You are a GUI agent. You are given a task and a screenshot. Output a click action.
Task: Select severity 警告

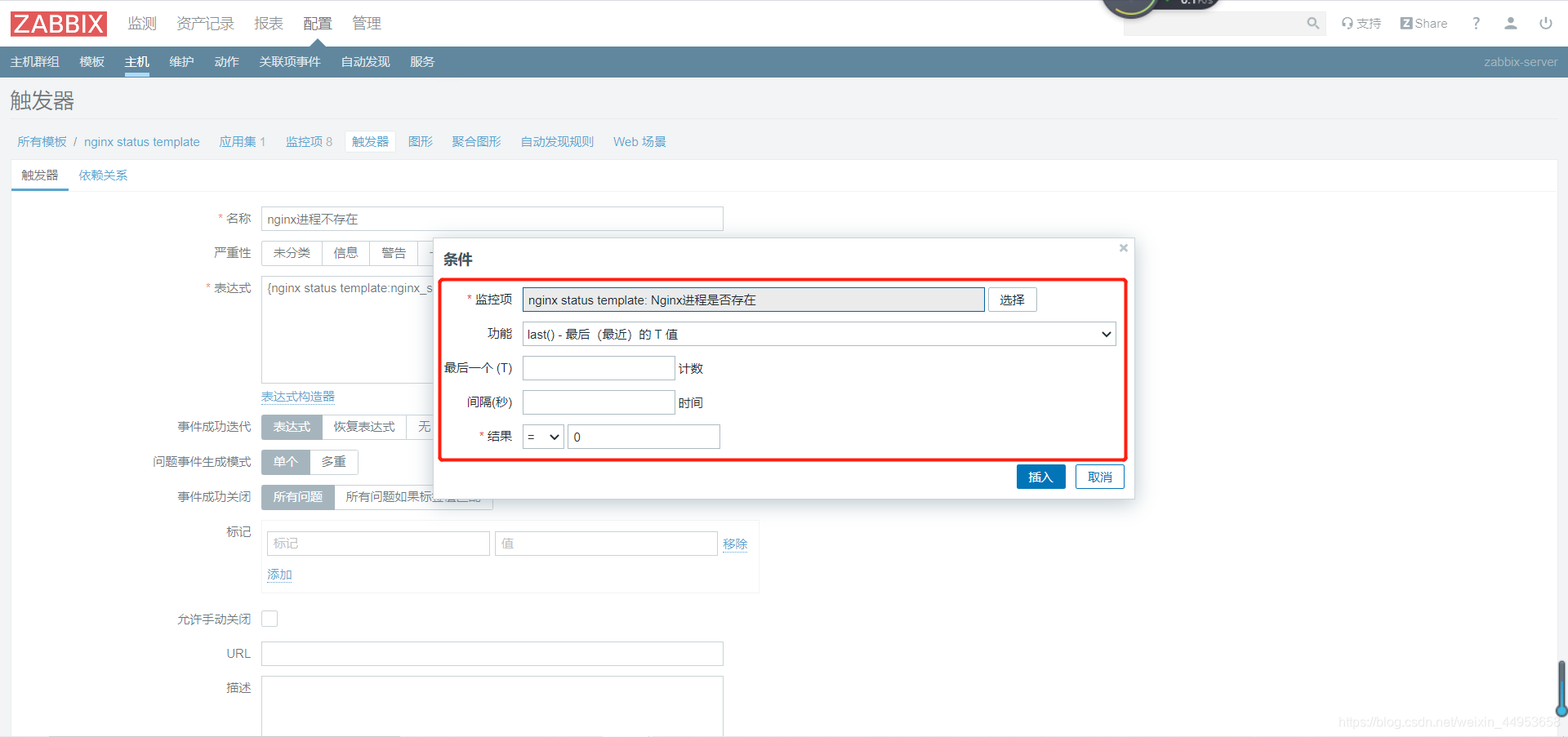click(394, 253)
